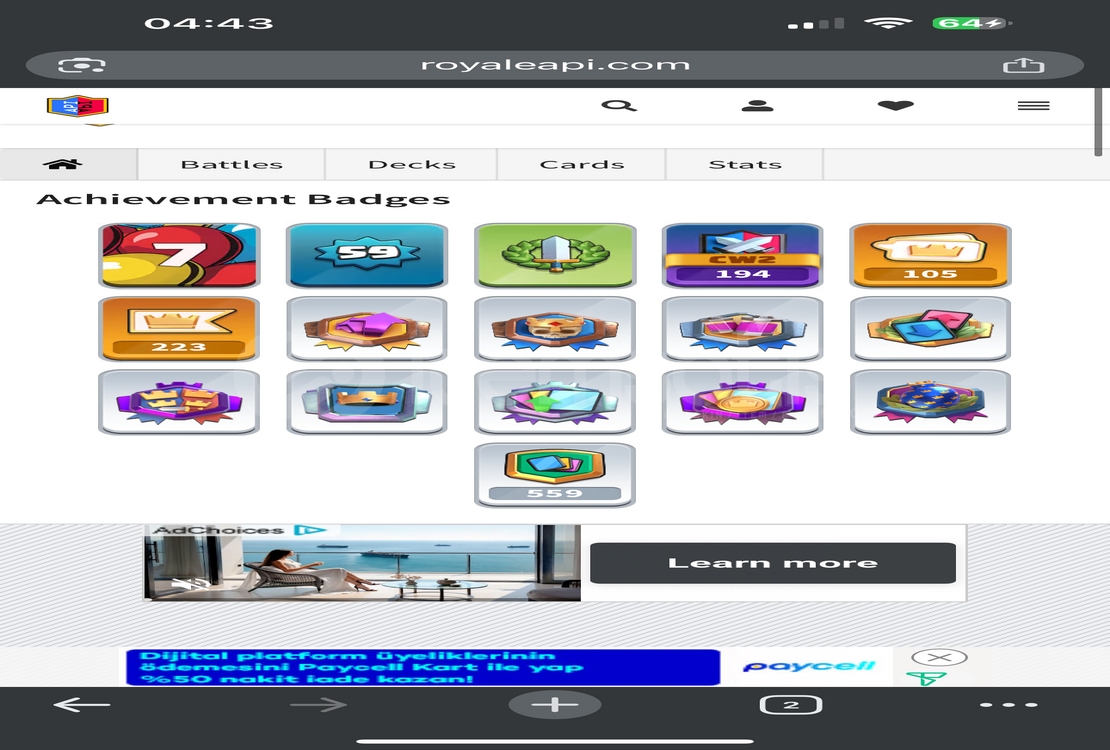
Task: Tap the royaleapi.com address bar
Action: 555,65
